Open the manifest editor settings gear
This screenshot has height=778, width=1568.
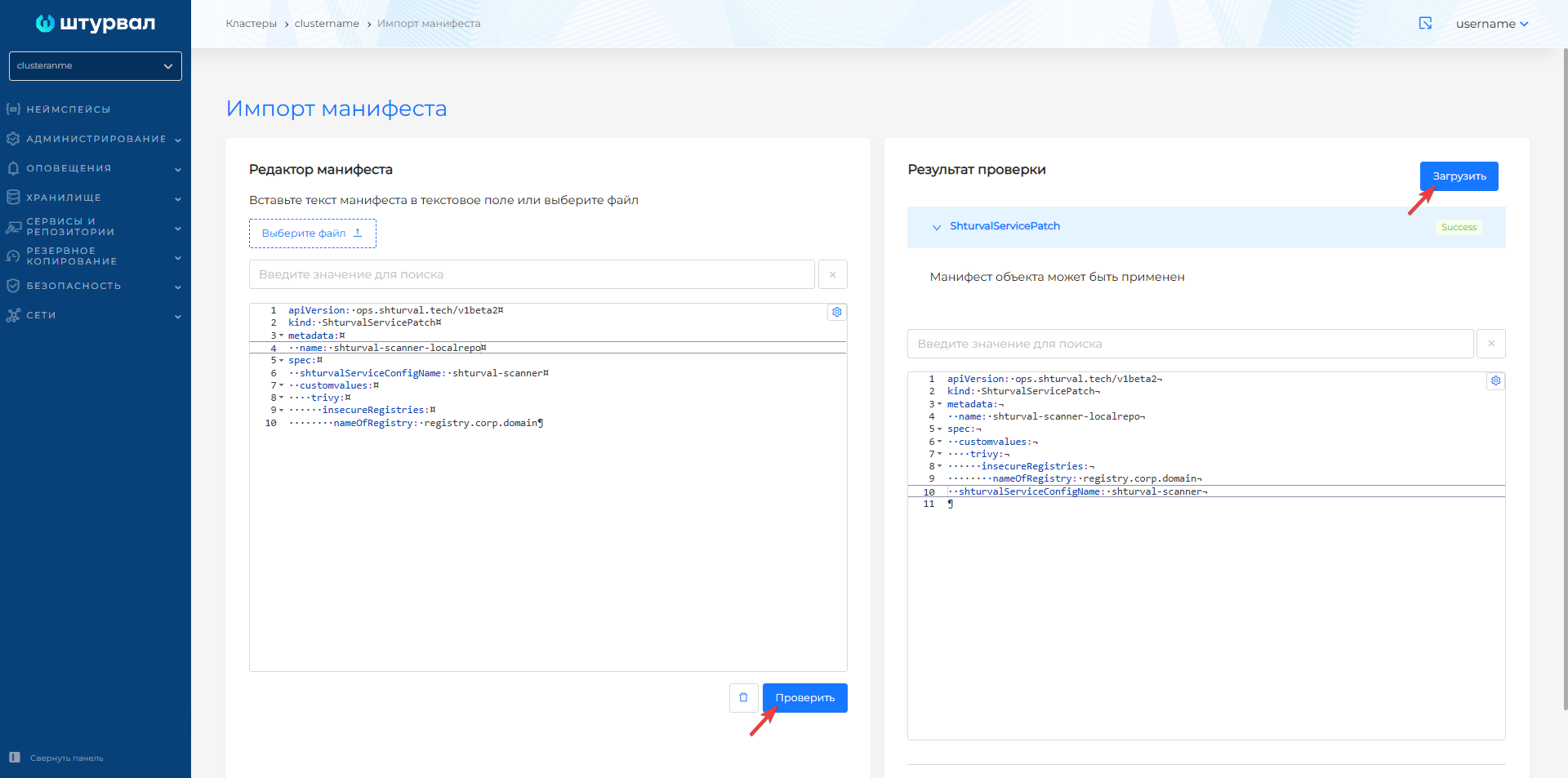pos(835,312)
